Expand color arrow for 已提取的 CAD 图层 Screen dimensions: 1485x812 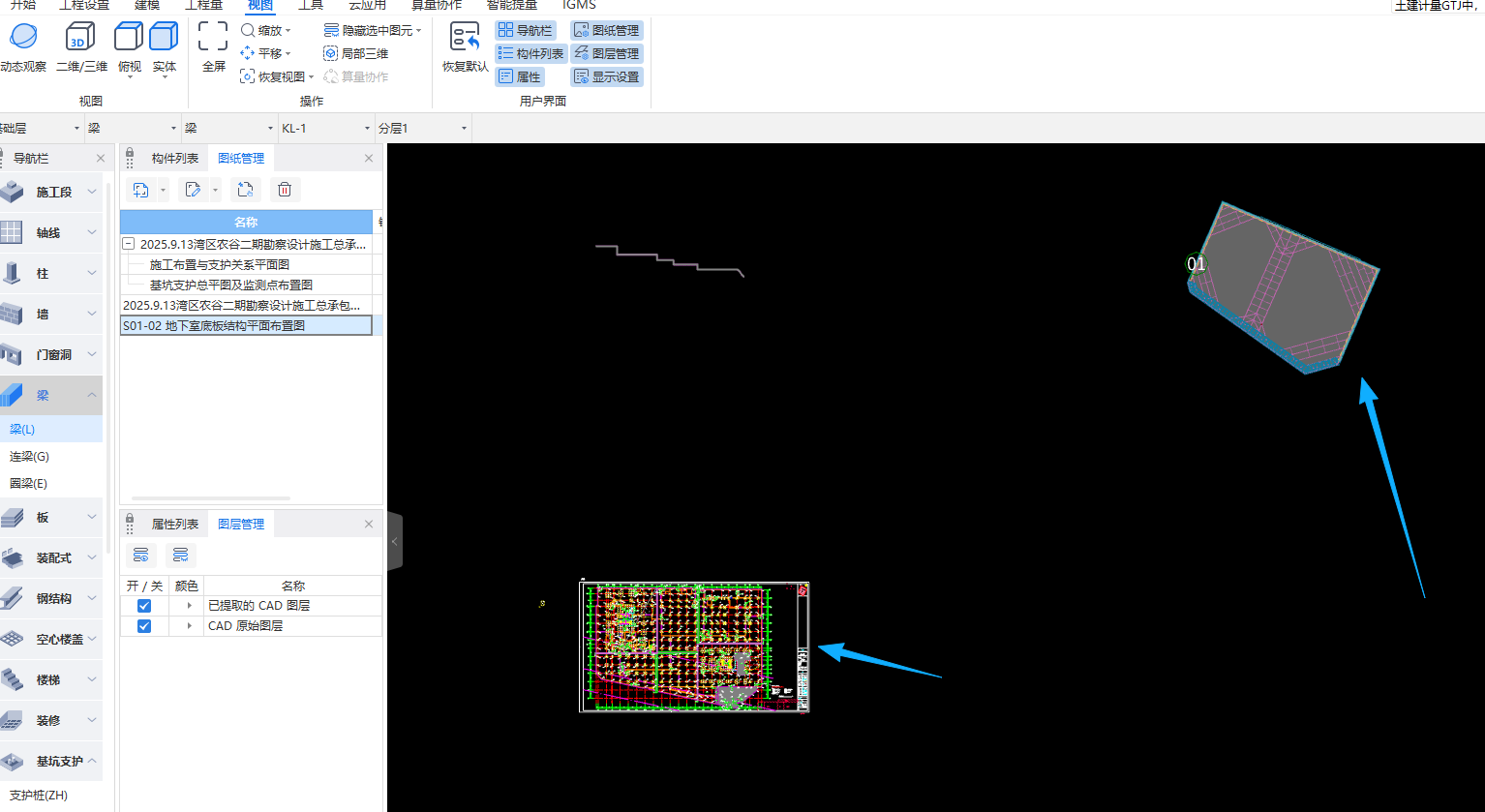(x=189, y=606)
